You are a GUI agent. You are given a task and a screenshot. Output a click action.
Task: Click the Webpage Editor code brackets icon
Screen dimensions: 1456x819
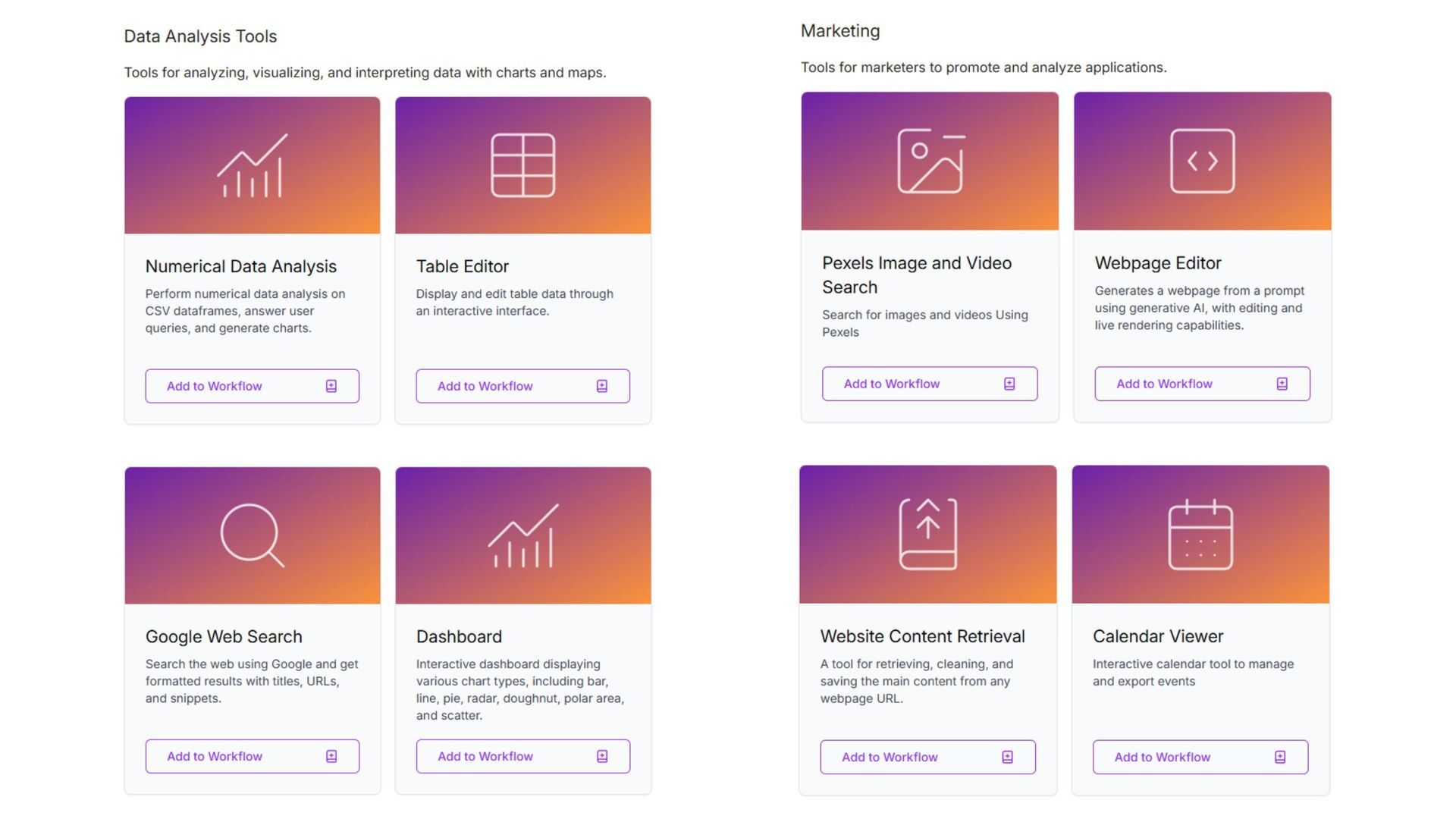point(1202,161)
